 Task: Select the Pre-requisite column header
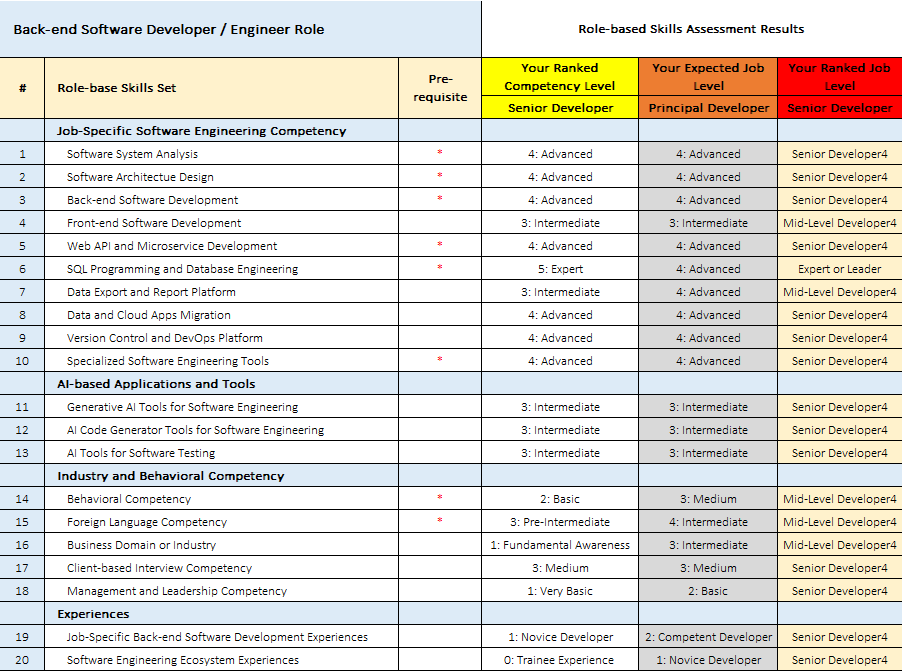[440, 88]
